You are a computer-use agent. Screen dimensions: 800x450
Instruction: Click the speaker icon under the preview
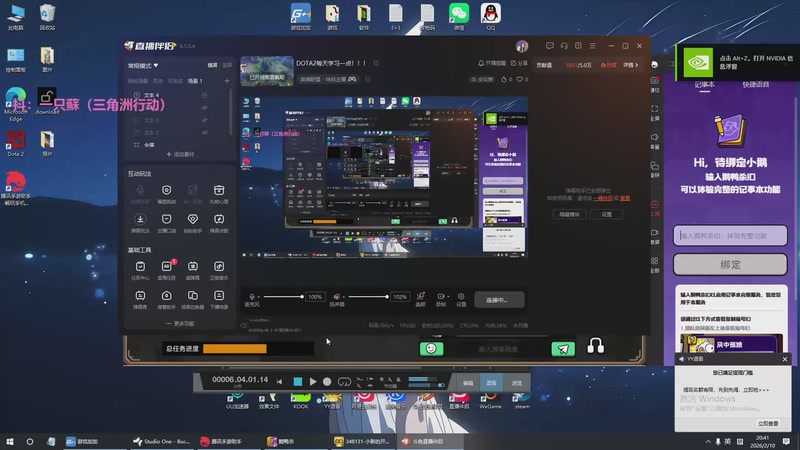pyautogui.click(x=337, y=296)
